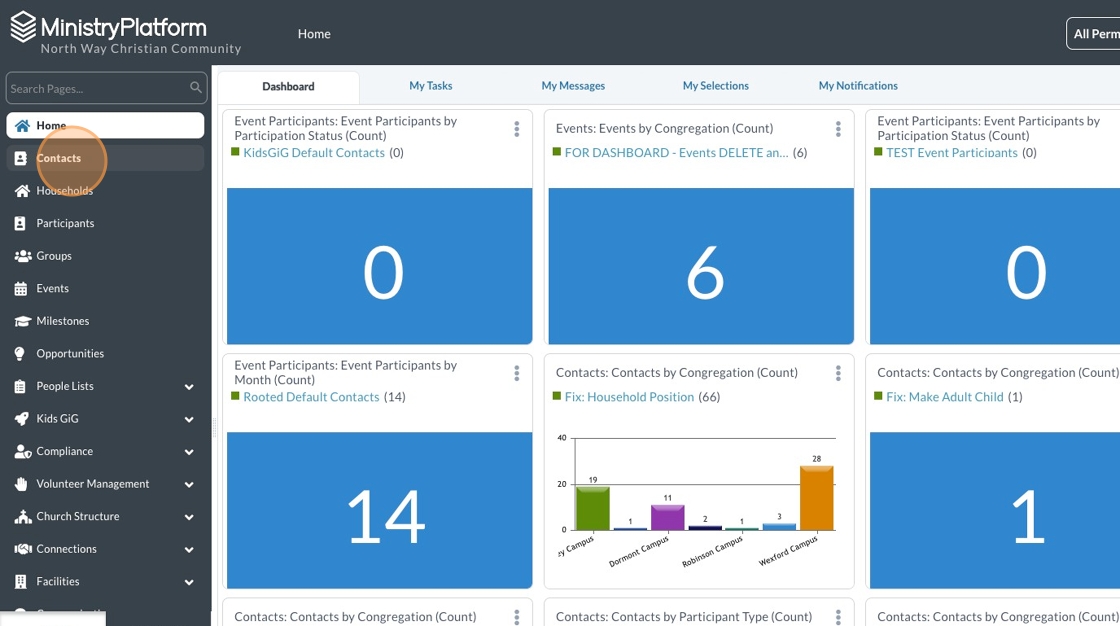Click the Contacts address book icon
Screen dimensions: 1120x626
pyautogui.click(x=21, y=159)
